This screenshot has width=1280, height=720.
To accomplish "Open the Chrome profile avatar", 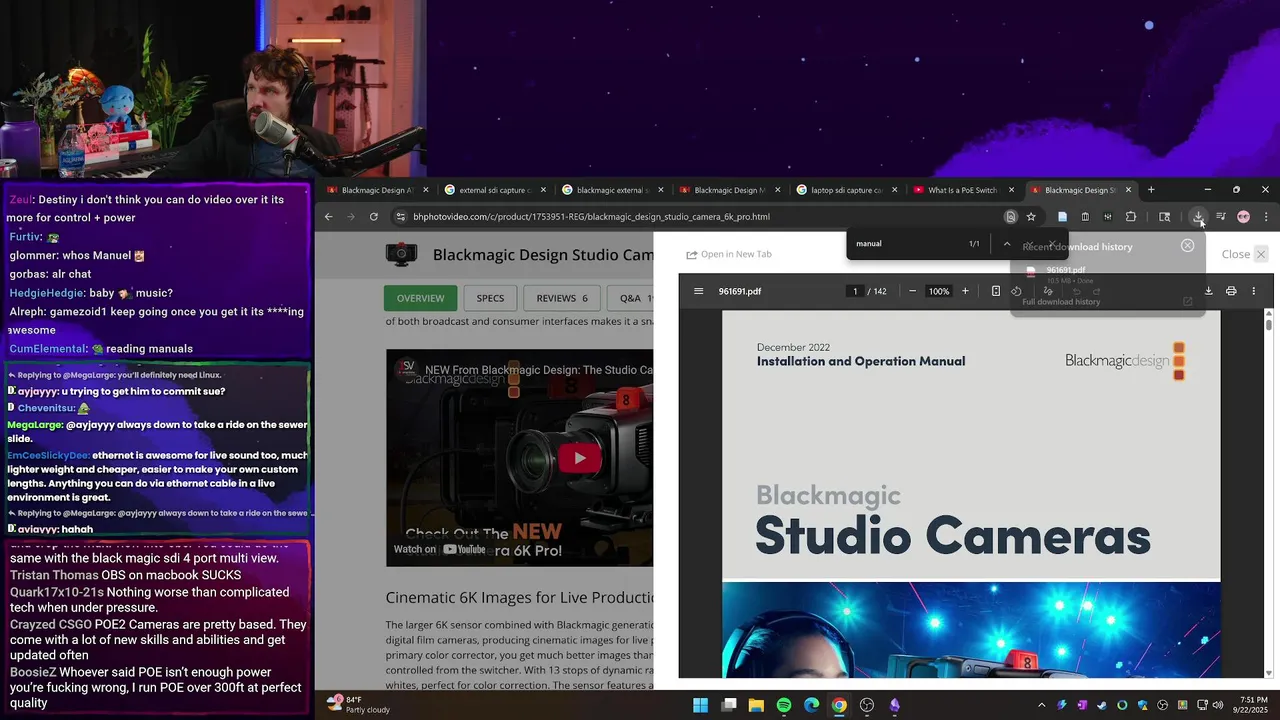I will [1243, 217].
